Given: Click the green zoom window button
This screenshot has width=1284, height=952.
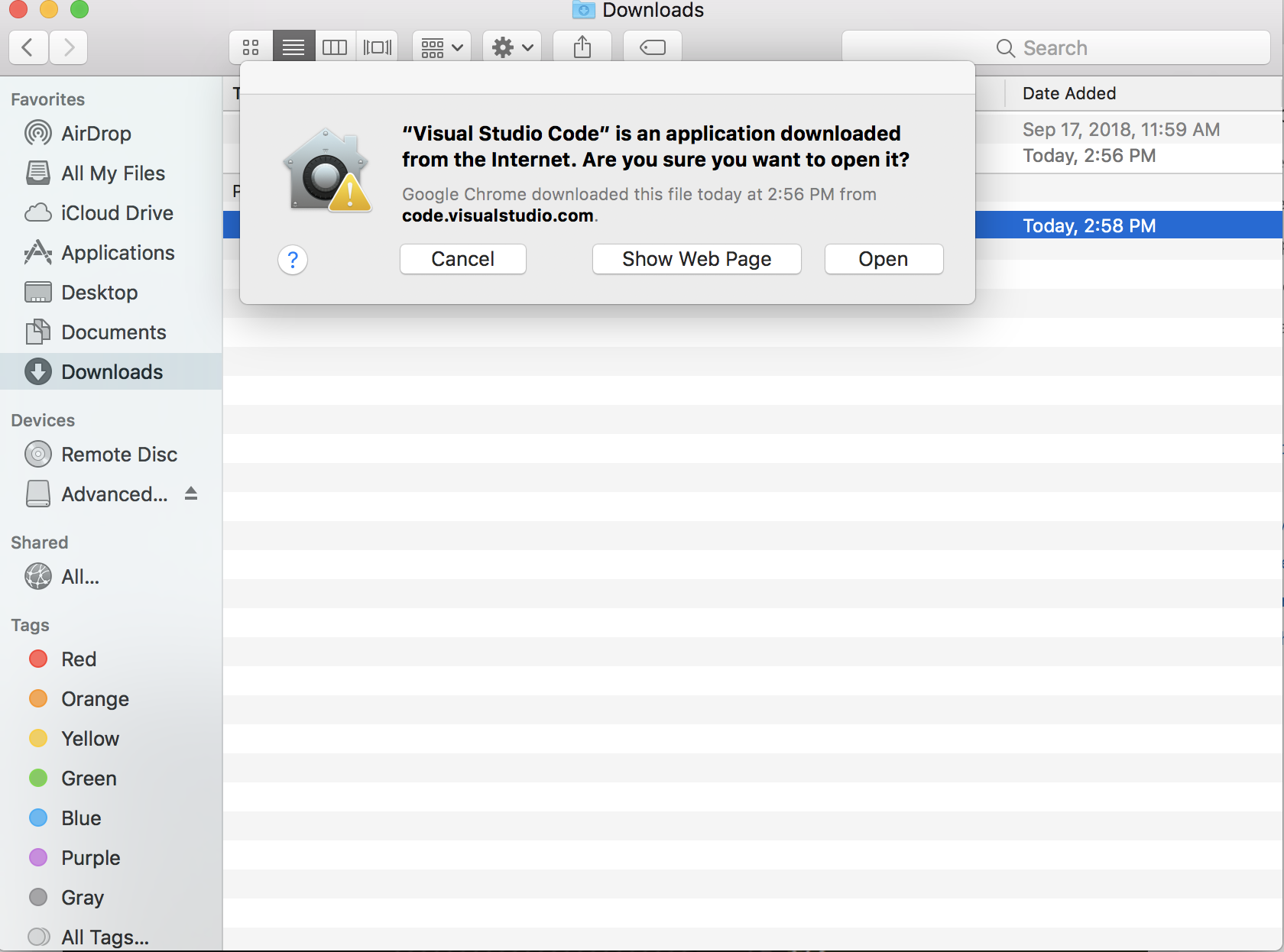Looking at the screenshot, I should (x=79, y=9).
